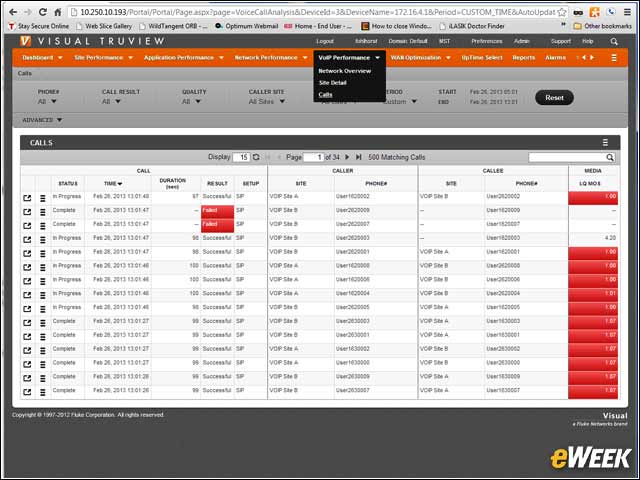Select Site Detail from VoIP Performance menu
640x480 pixels.
(x=332, y=83)
